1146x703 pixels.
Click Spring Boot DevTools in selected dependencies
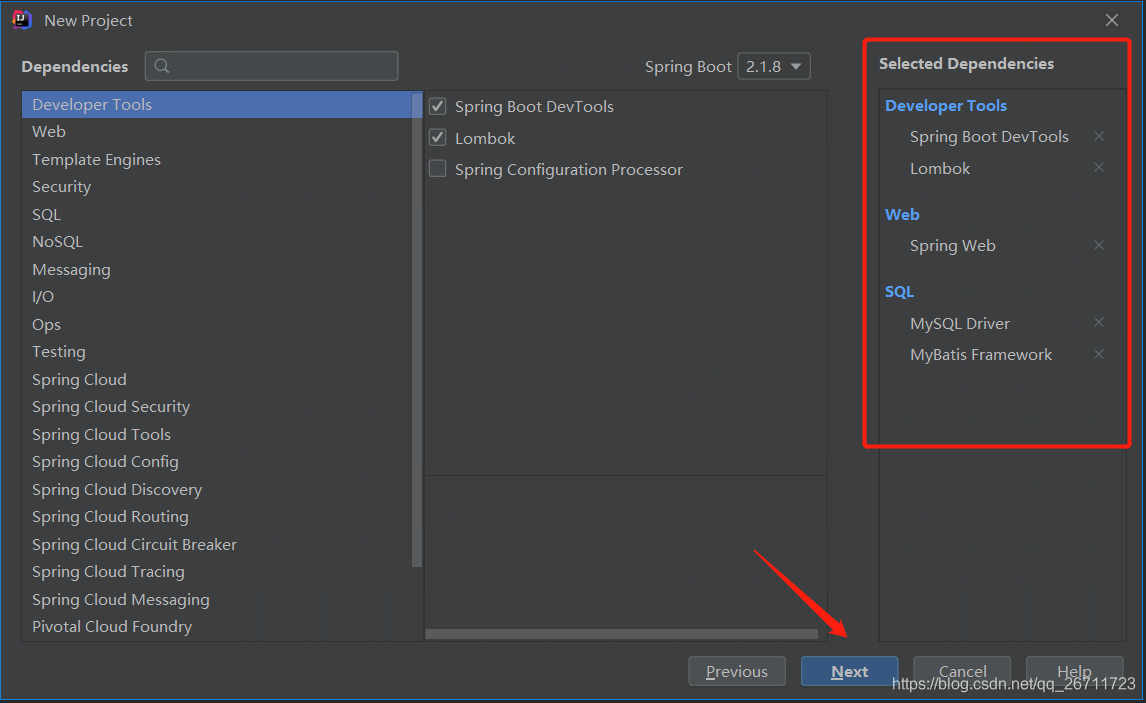(x=989, y=137)
